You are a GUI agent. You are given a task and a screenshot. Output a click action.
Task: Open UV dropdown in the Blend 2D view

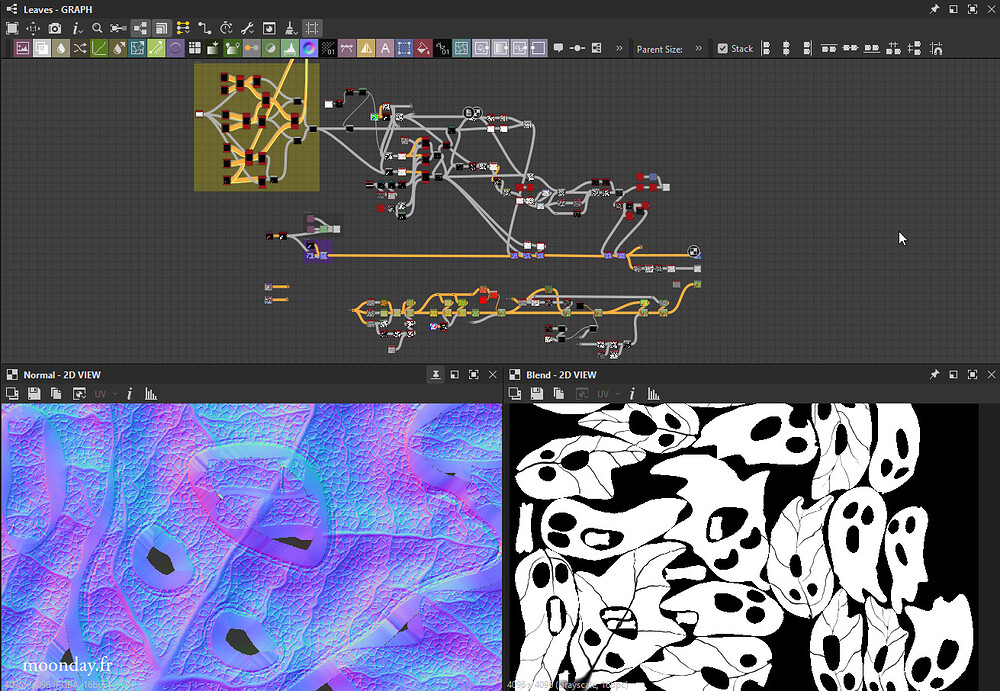[x=608, y=394]
